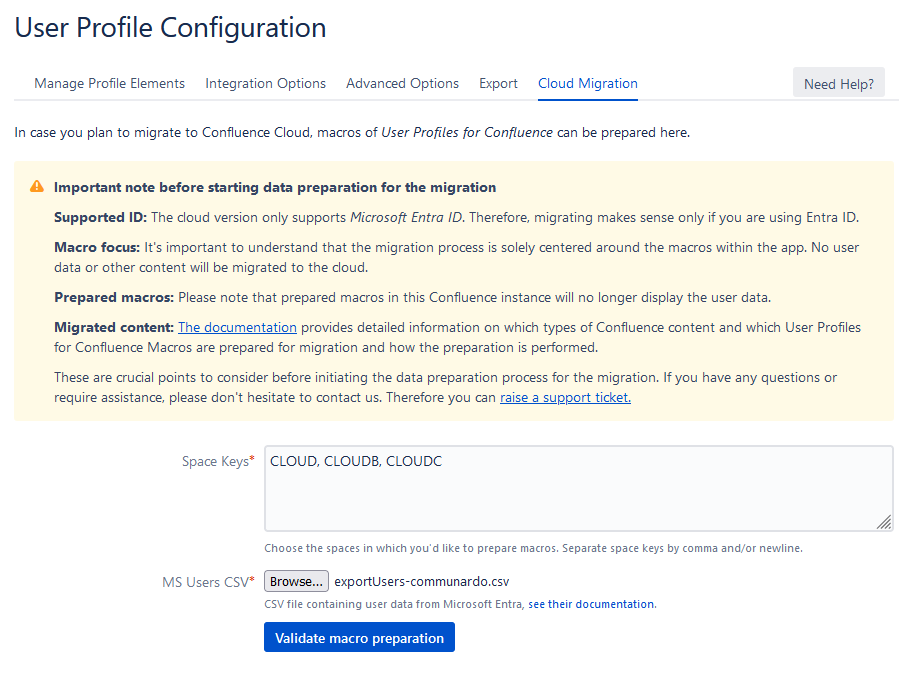This screenshot has width=908, height=681.
Task: Click the Space Keys helper text below the textarea
Action: click(533, 548)
